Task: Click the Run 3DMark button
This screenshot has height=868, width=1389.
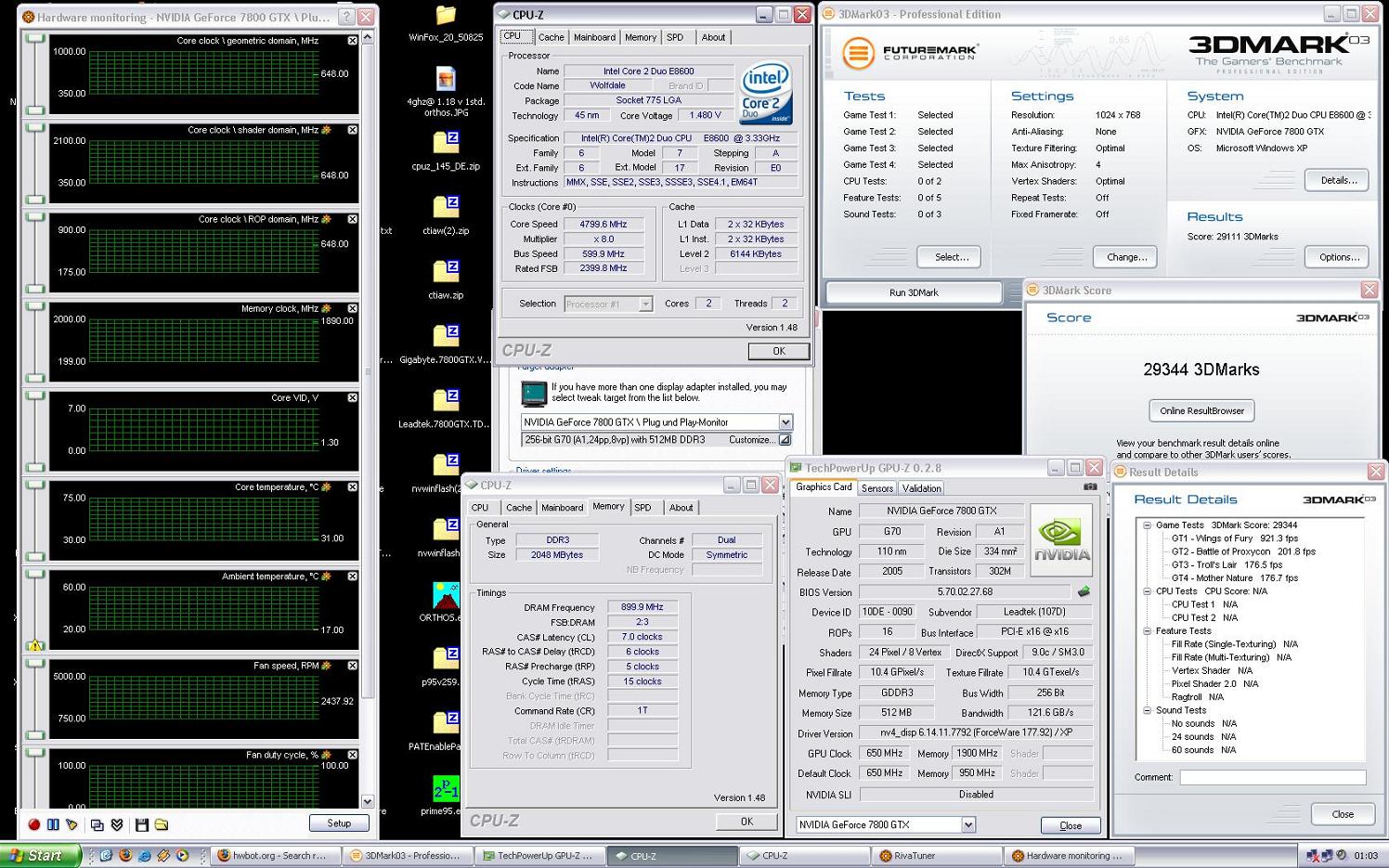Action: pos(914,292)
